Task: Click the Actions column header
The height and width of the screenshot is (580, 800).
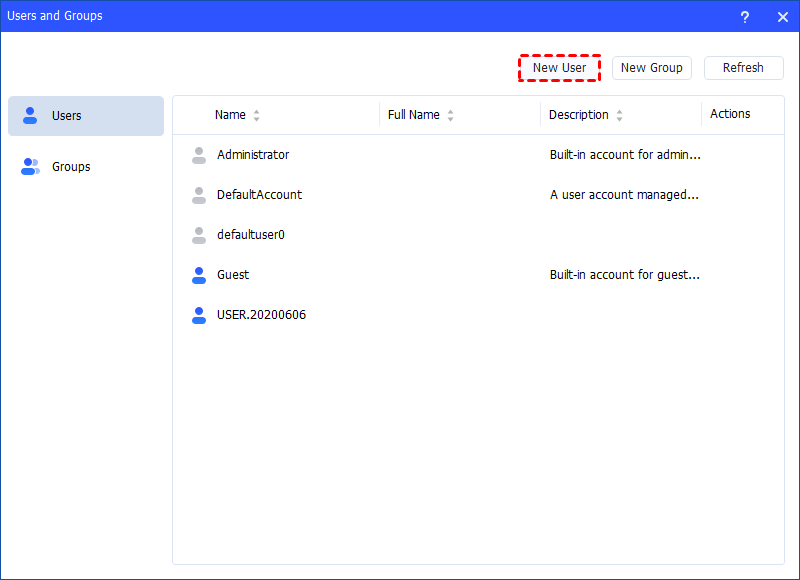Action: click(728, 113)
